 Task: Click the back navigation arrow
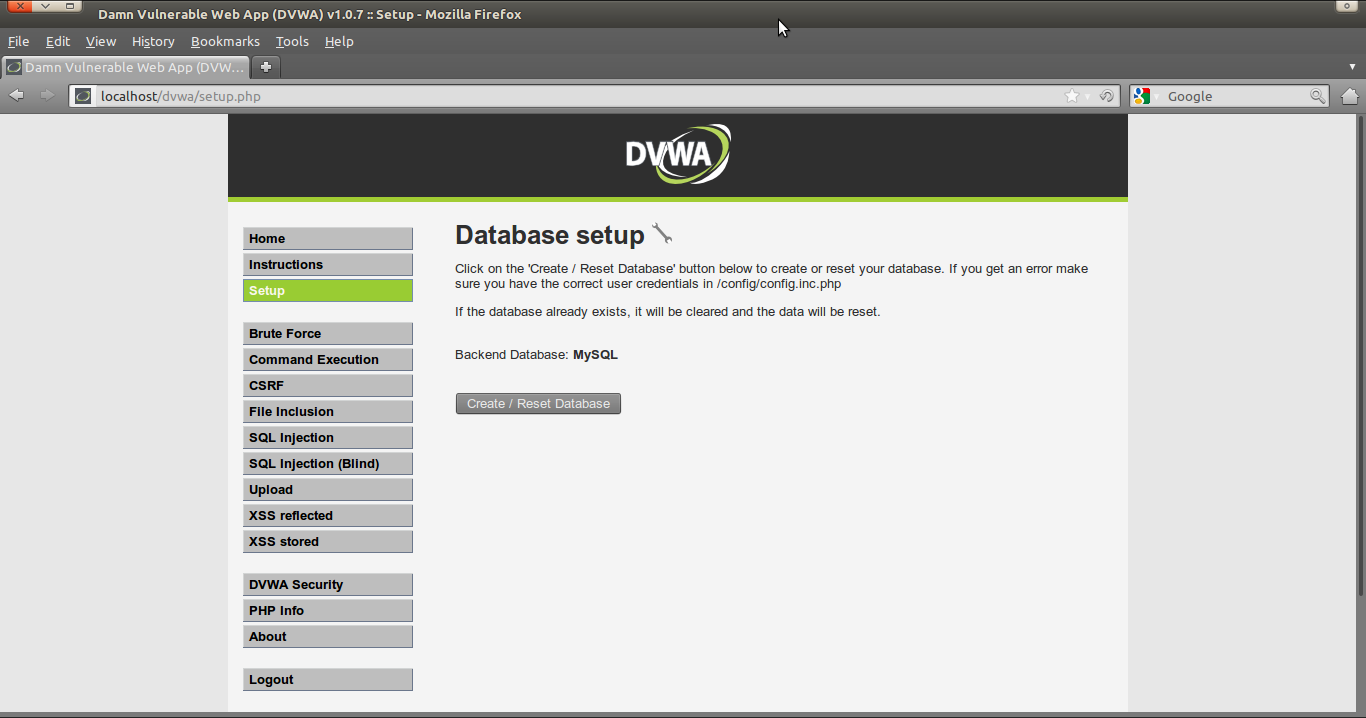(x=16, y=95)
